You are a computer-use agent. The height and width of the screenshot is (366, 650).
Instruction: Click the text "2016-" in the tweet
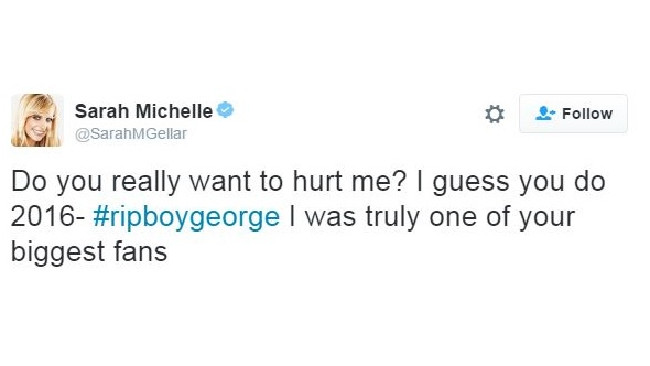coord(48,217)
